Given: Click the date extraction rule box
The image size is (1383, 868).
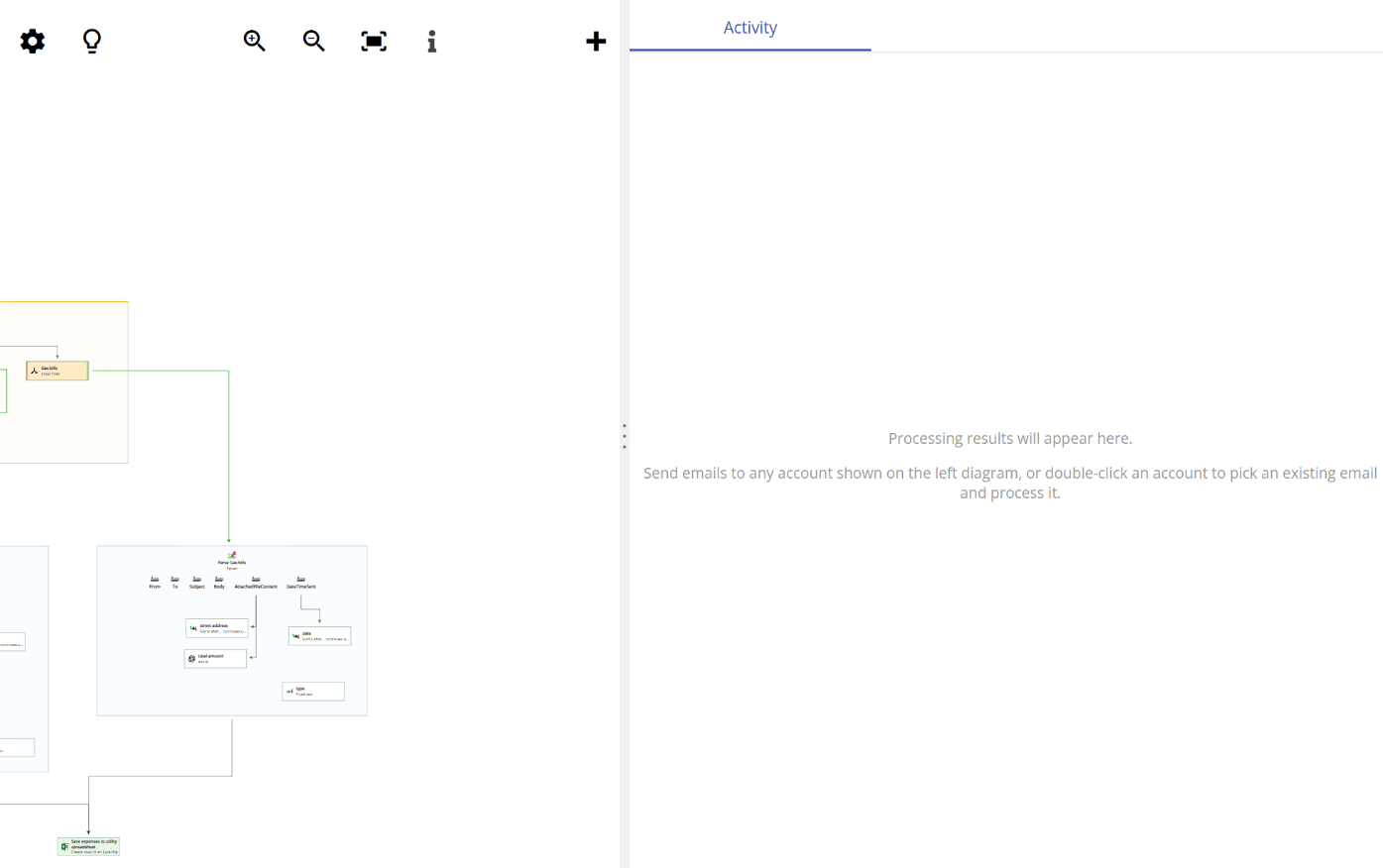Looking at the screenshot, I should [x=319, y=636].
